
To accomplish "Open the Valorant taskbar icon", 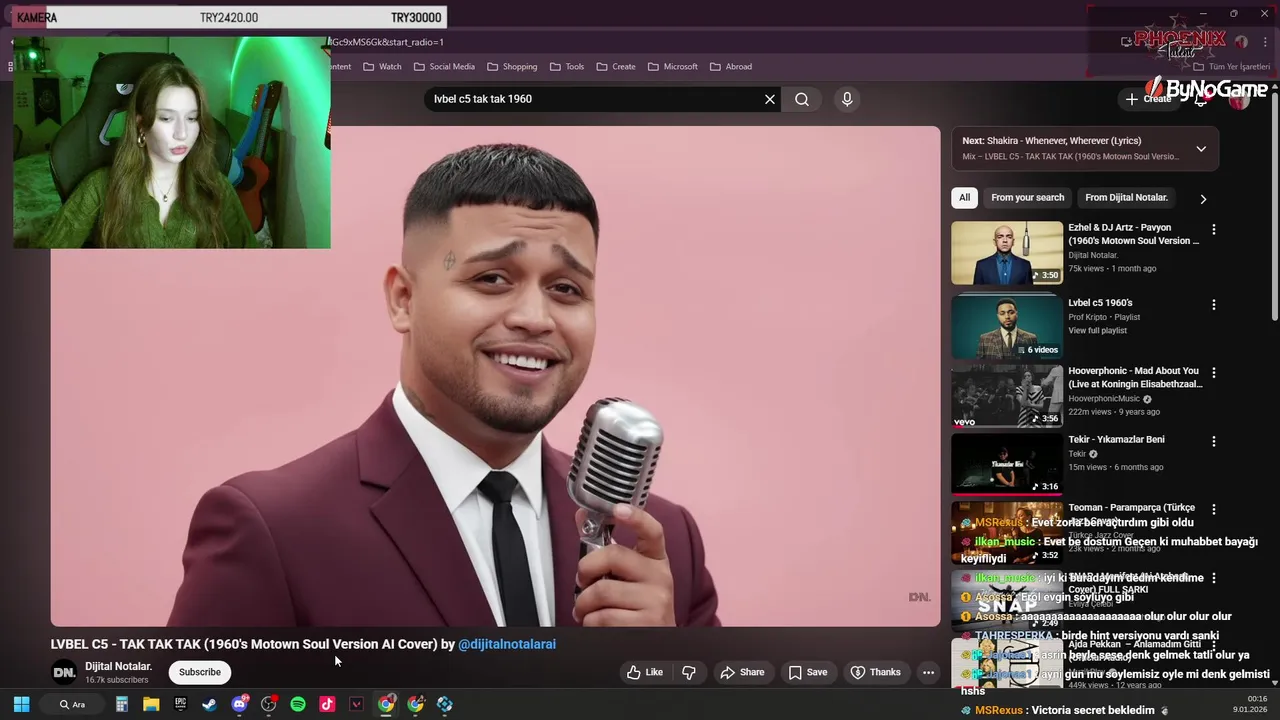I will [356, 704].
